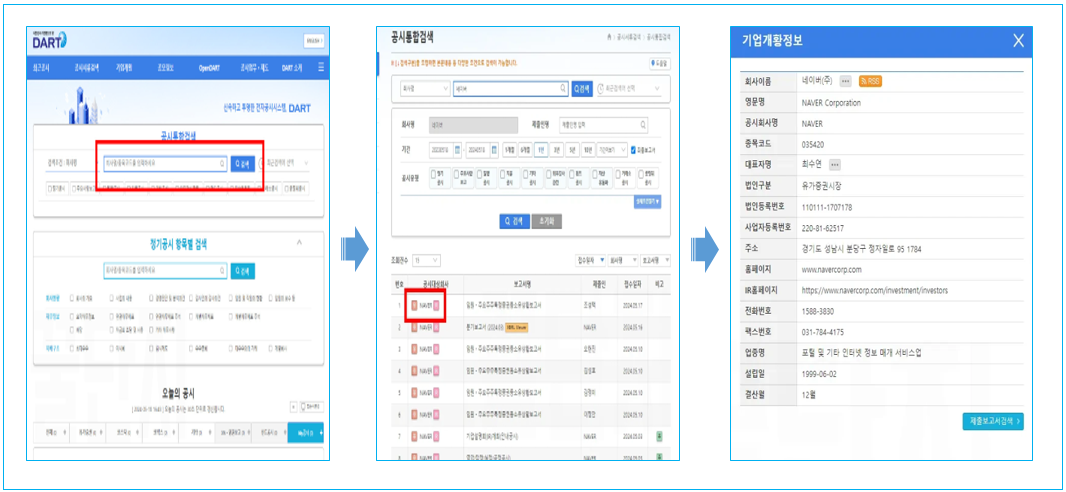1066x492 pixels.
Task: Focus the 공시통합검색 company name field on home
Action: tap(165, 164)
